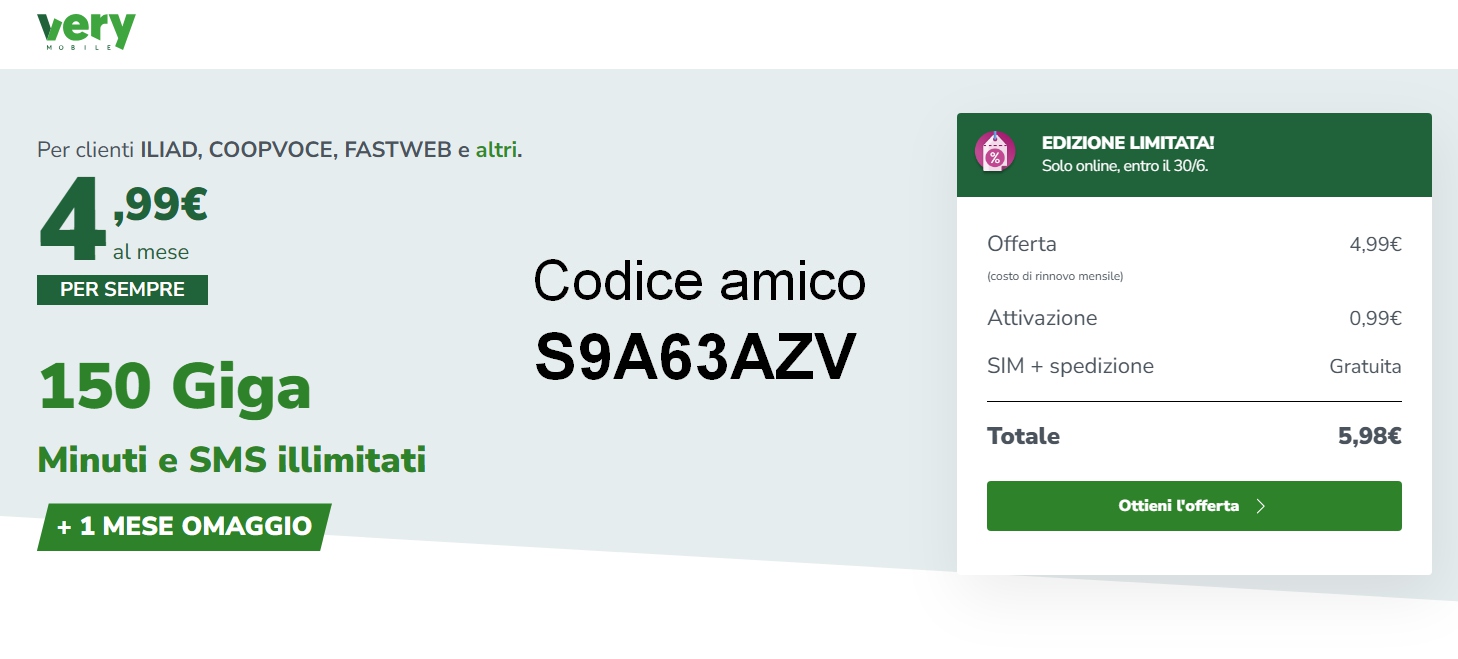This screenshot has height=659, width=1458.
Task: Click 'Solo online, entro il 30/6' text
Action: click(x=1125, y=166)
